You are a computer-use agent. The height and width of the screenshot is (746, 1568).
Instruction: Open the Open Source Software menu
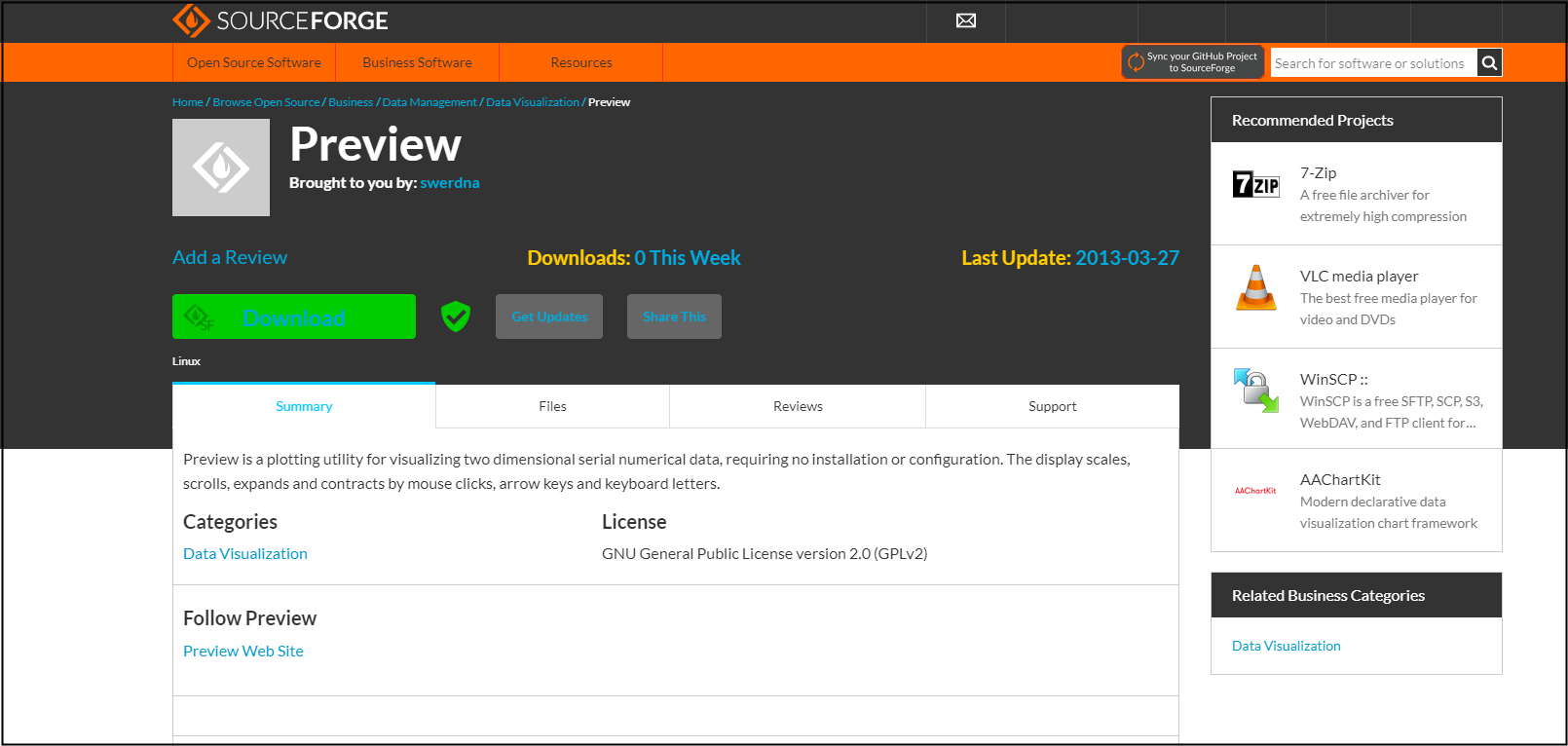tap(254, 62)
